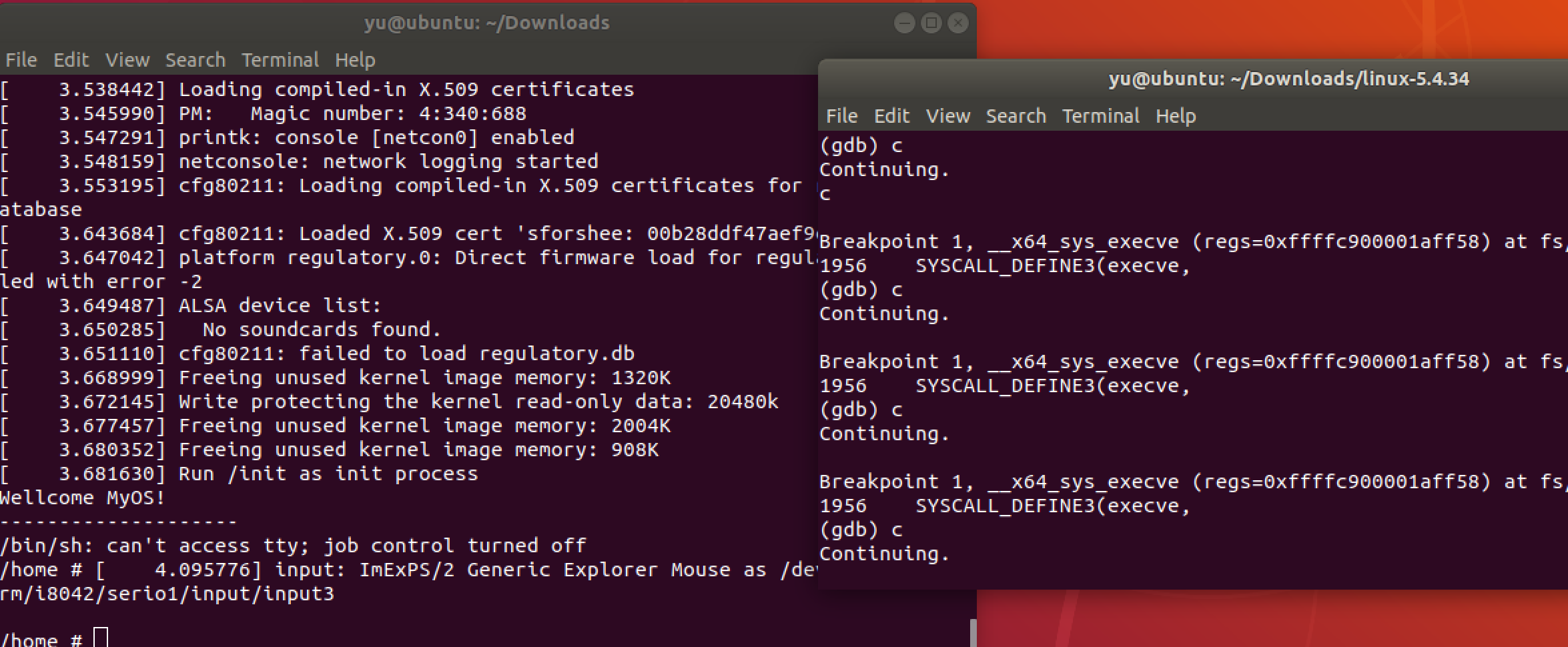Open Search menu in linux-5.4.34 terminal
Image resolution: width=1568 pixels, height=647 pixels.
(1016, 116)
